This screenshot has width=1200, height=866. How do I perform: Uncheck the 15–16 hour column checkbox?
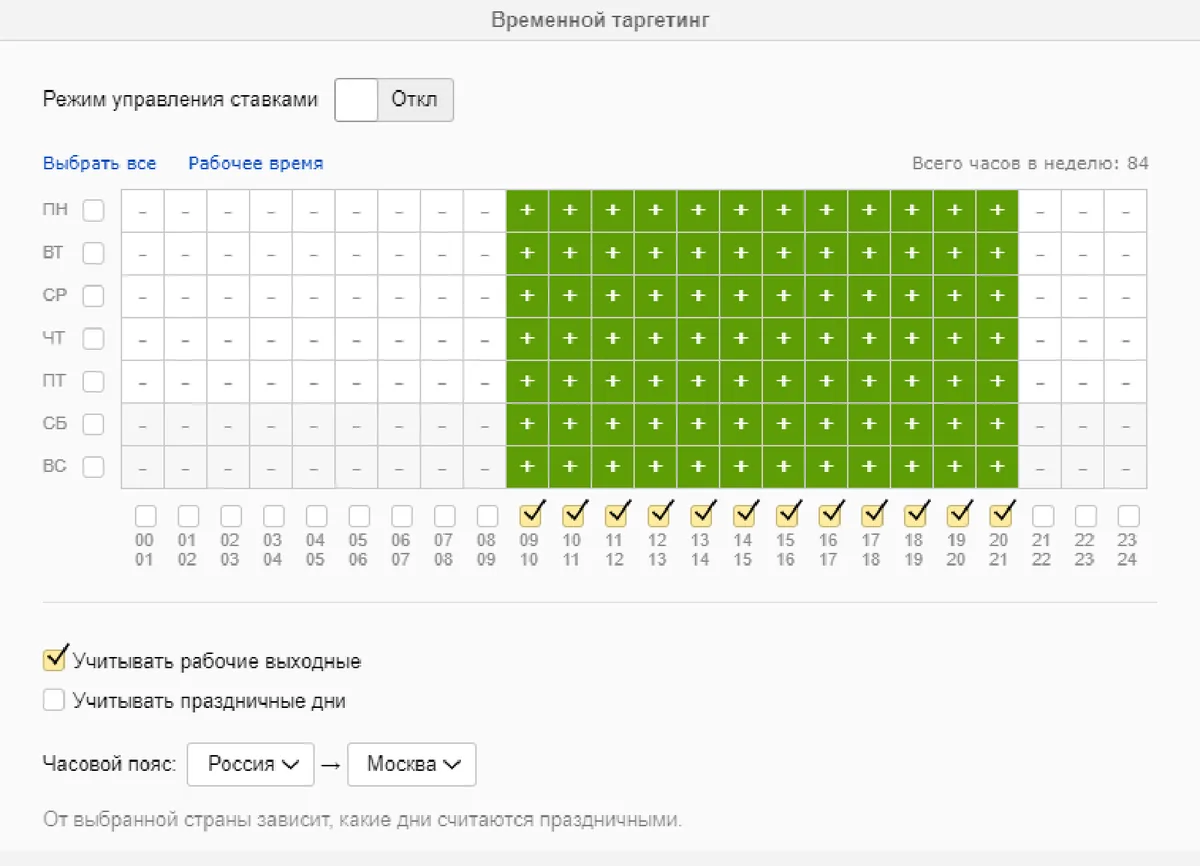pos(786,516)
